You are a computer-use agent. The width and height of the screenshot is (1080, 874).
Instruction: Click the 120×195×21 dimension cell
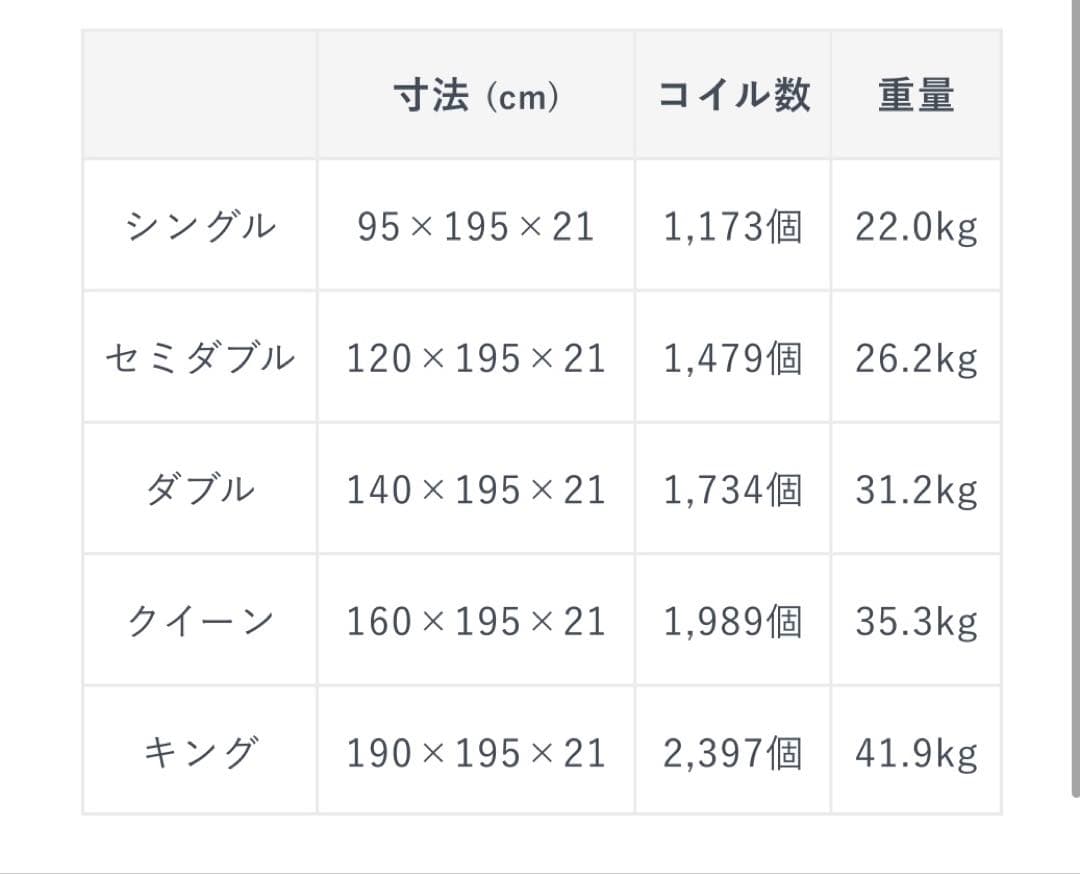click(x=476, y=358)
